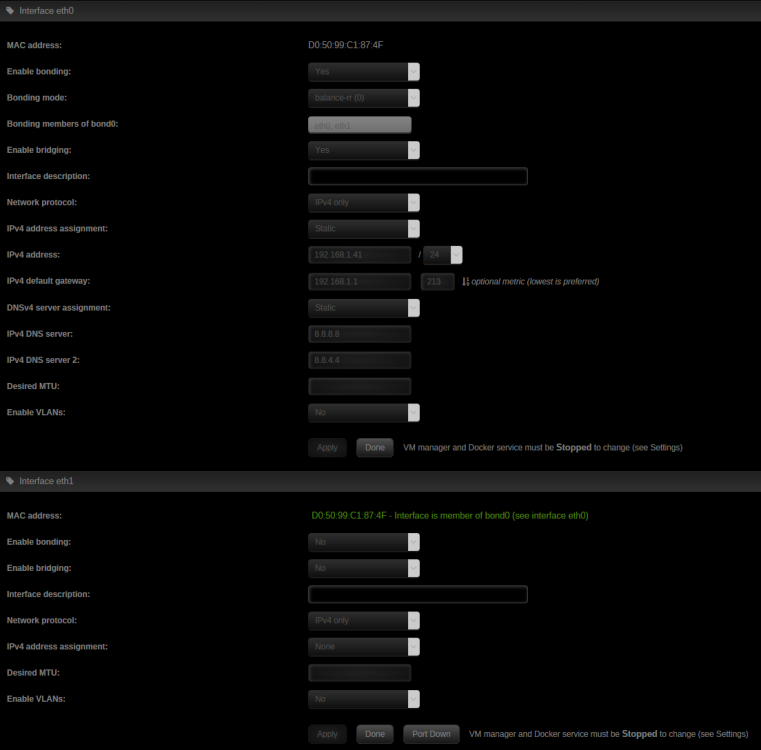
Task: Click the tag icon beside Interface eth1
Action: point(10,481)
